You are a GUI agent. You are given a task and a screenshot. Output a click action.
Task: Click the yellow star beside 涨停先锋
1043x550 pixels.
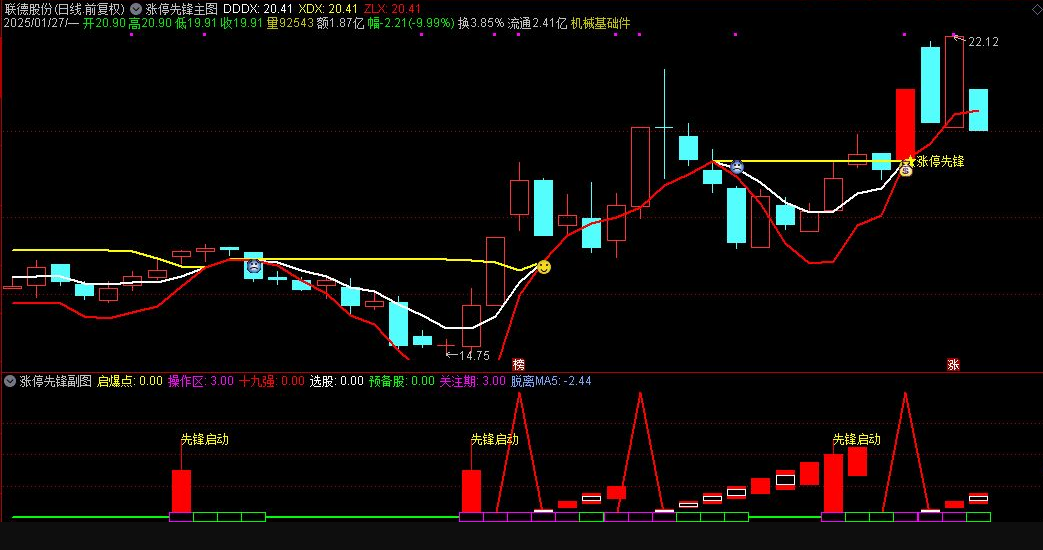pos(911,160)
